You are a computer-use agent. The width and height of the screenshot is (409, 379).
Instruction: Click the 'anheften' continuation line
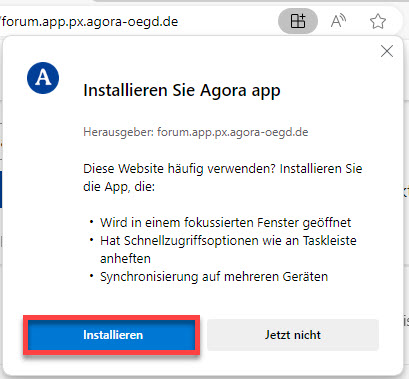coord(125,259)
